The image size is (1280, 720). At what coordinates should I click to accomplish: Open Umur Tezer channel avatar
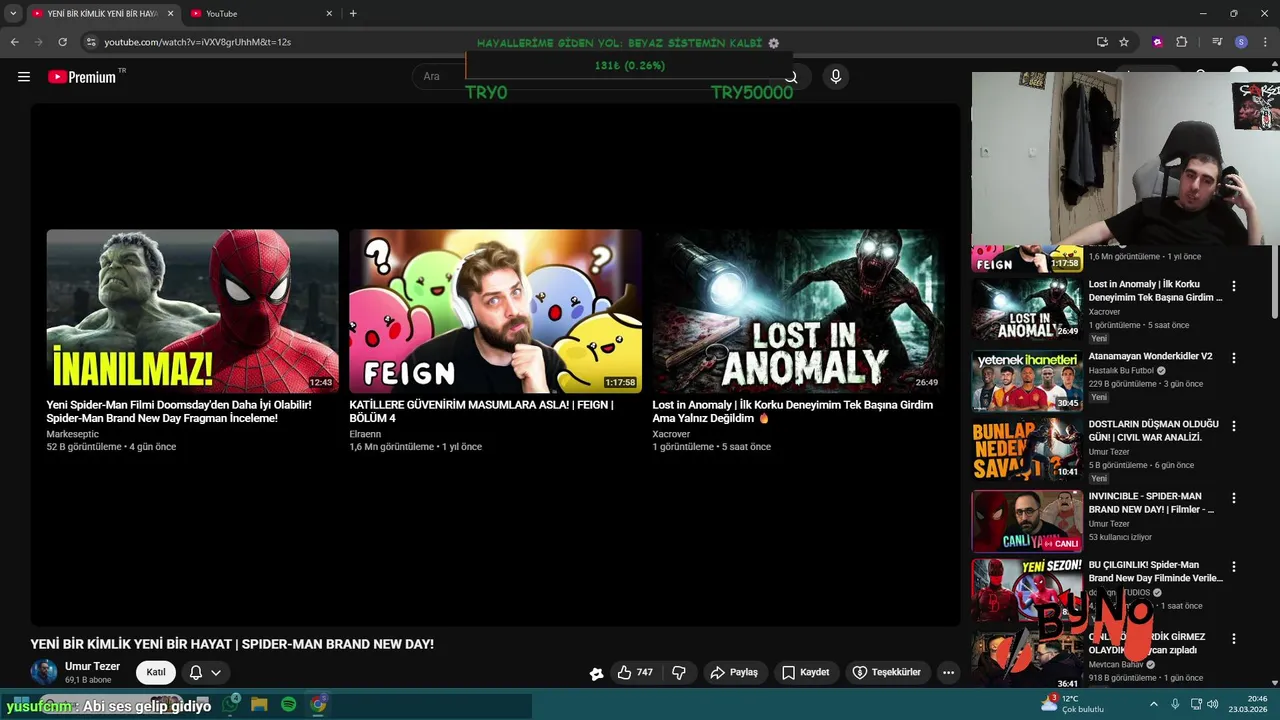(44, 672)
